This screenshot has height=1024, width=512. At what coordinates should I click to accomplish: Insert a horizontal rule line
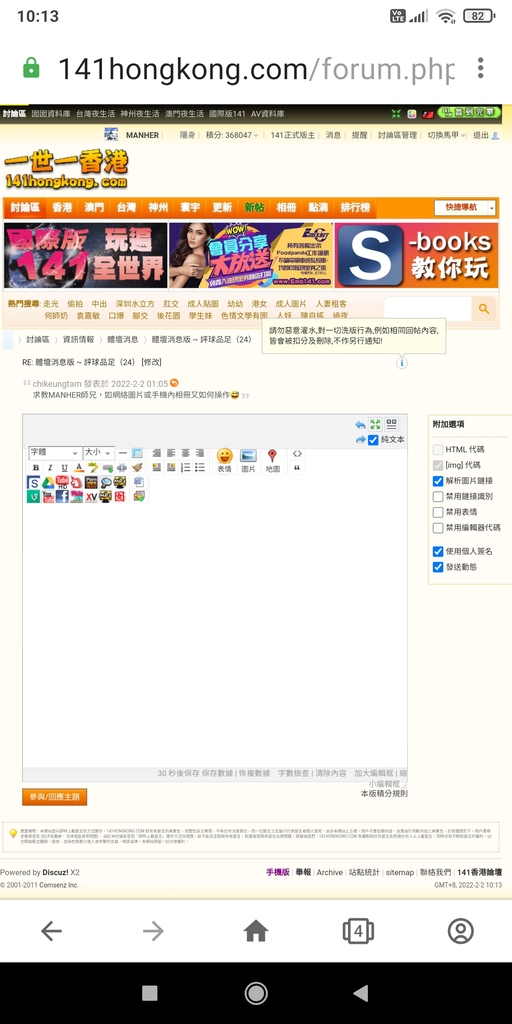(x=122, y=453)
